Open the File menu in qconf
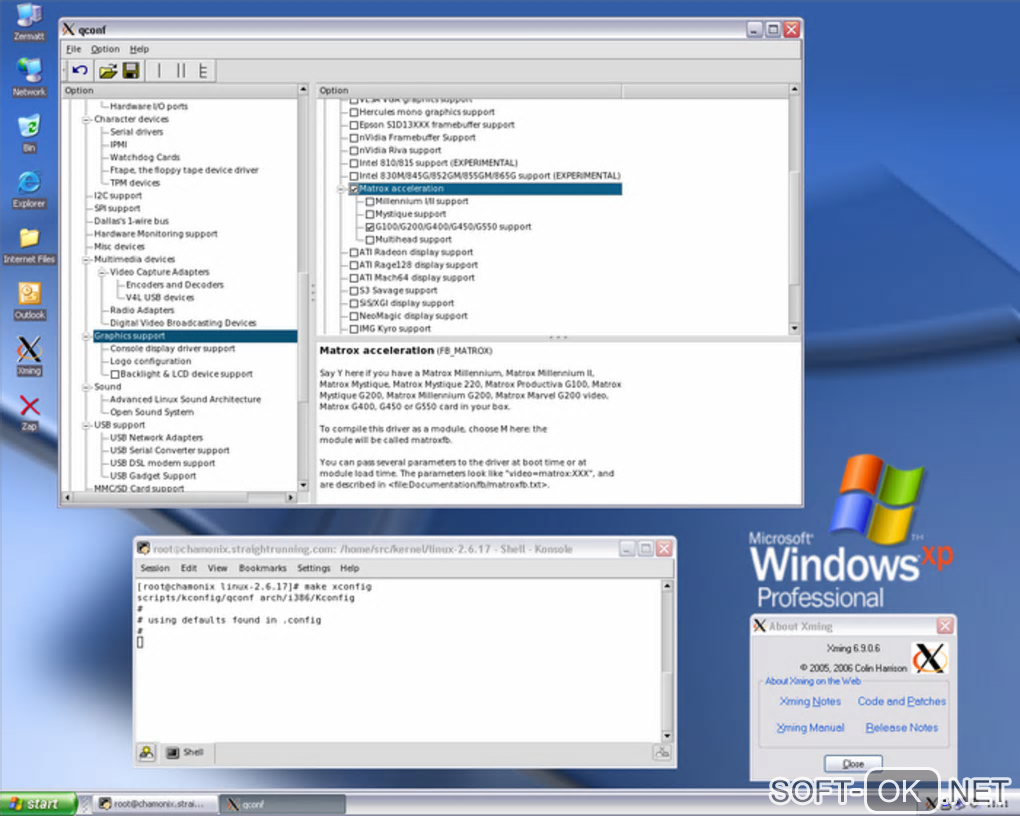 [x=74, y=49]
